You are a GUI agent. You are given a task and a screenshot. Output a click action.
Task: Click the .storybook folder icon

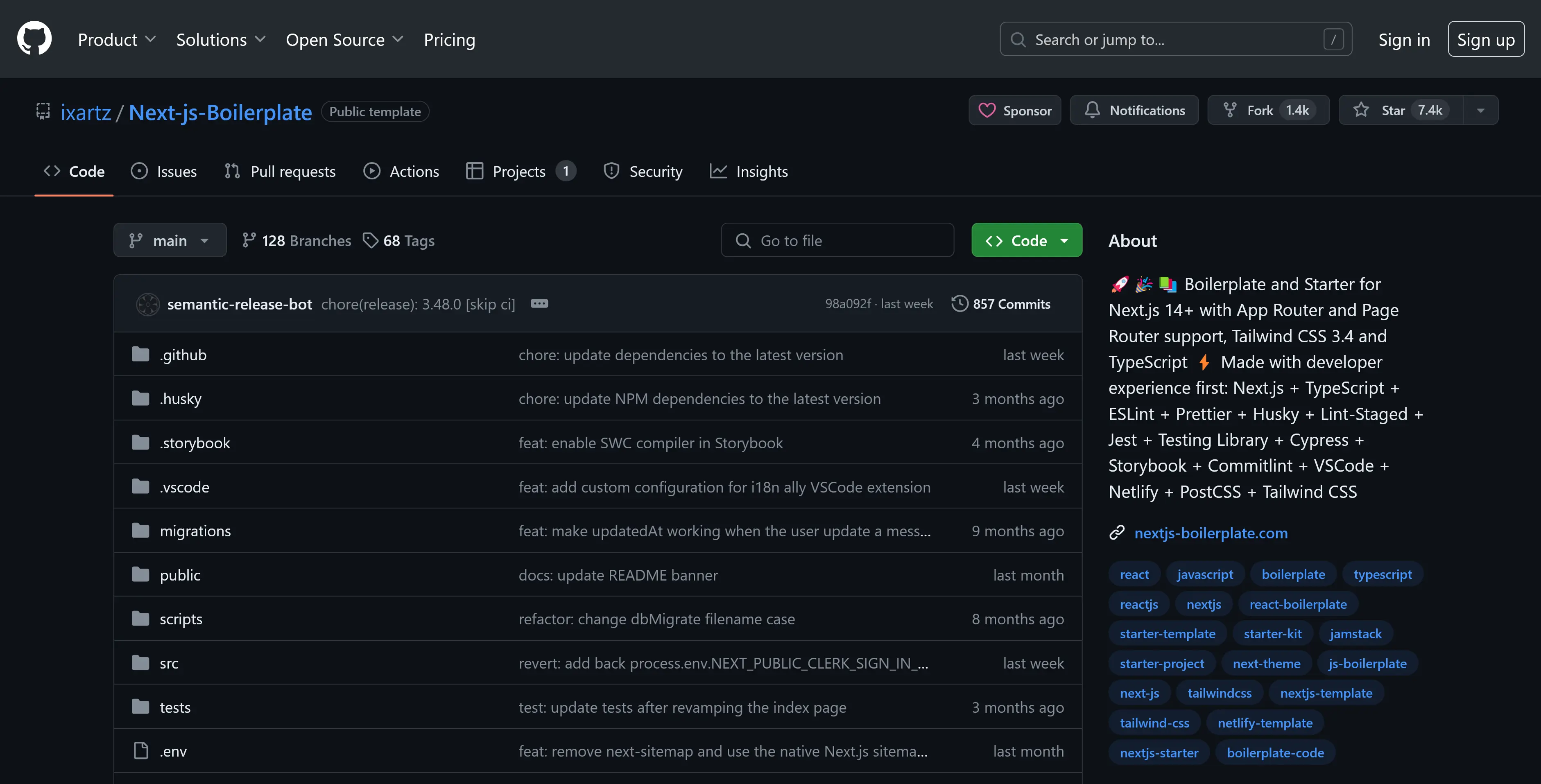coord(140,443)
